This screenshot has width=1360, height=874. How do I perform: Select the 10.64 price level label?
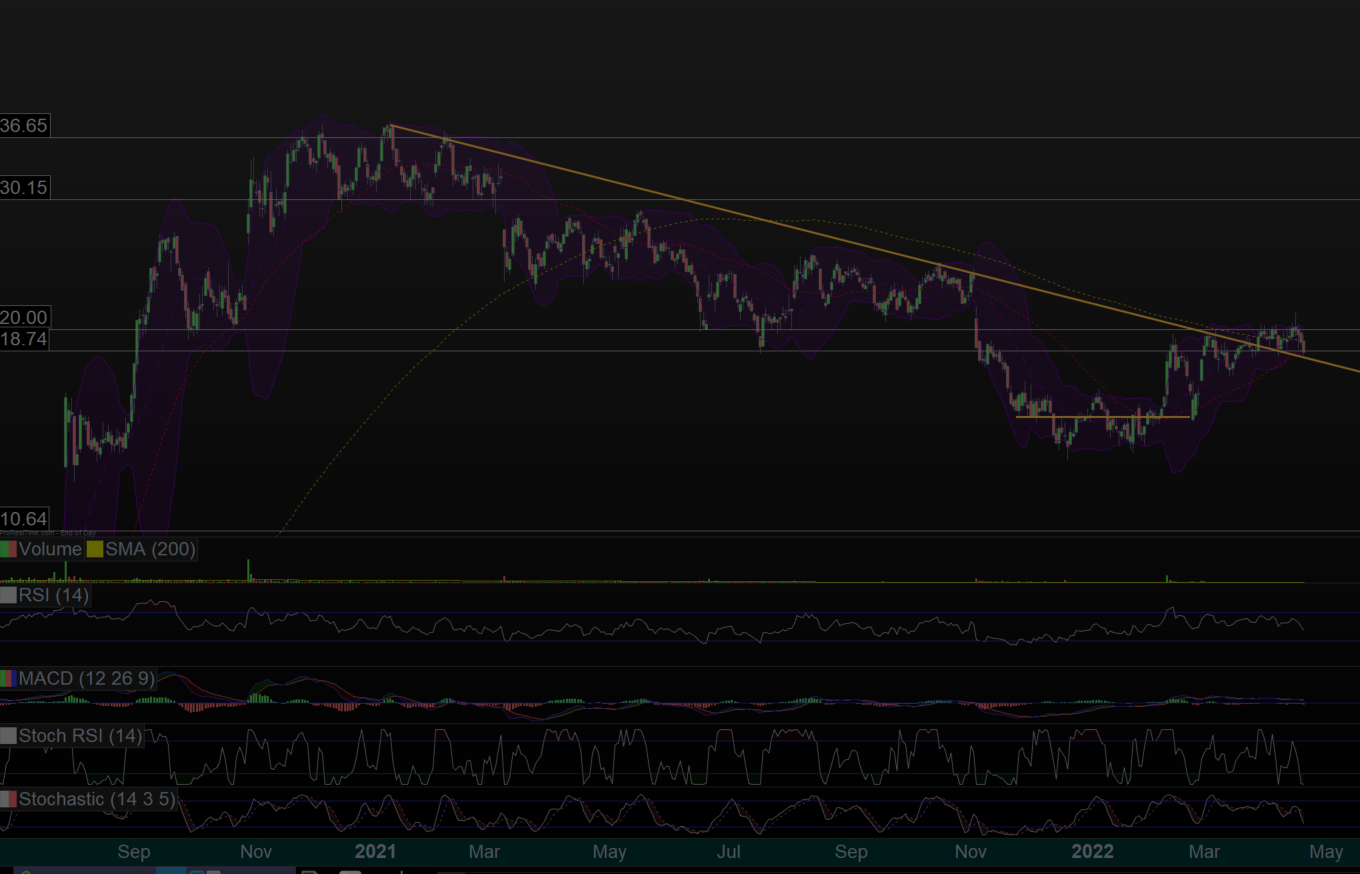click(x=24, y=519)
